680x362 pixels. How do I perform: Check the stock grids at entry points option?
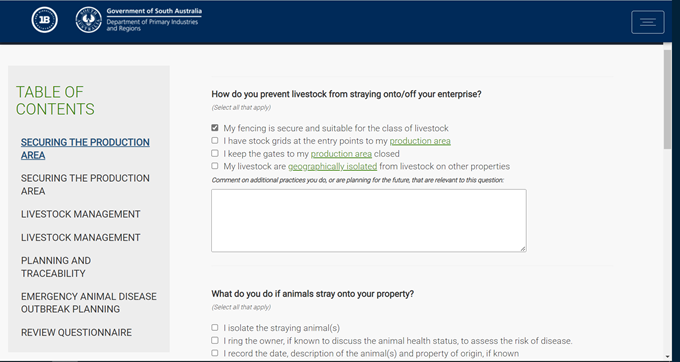pos(215,140)
